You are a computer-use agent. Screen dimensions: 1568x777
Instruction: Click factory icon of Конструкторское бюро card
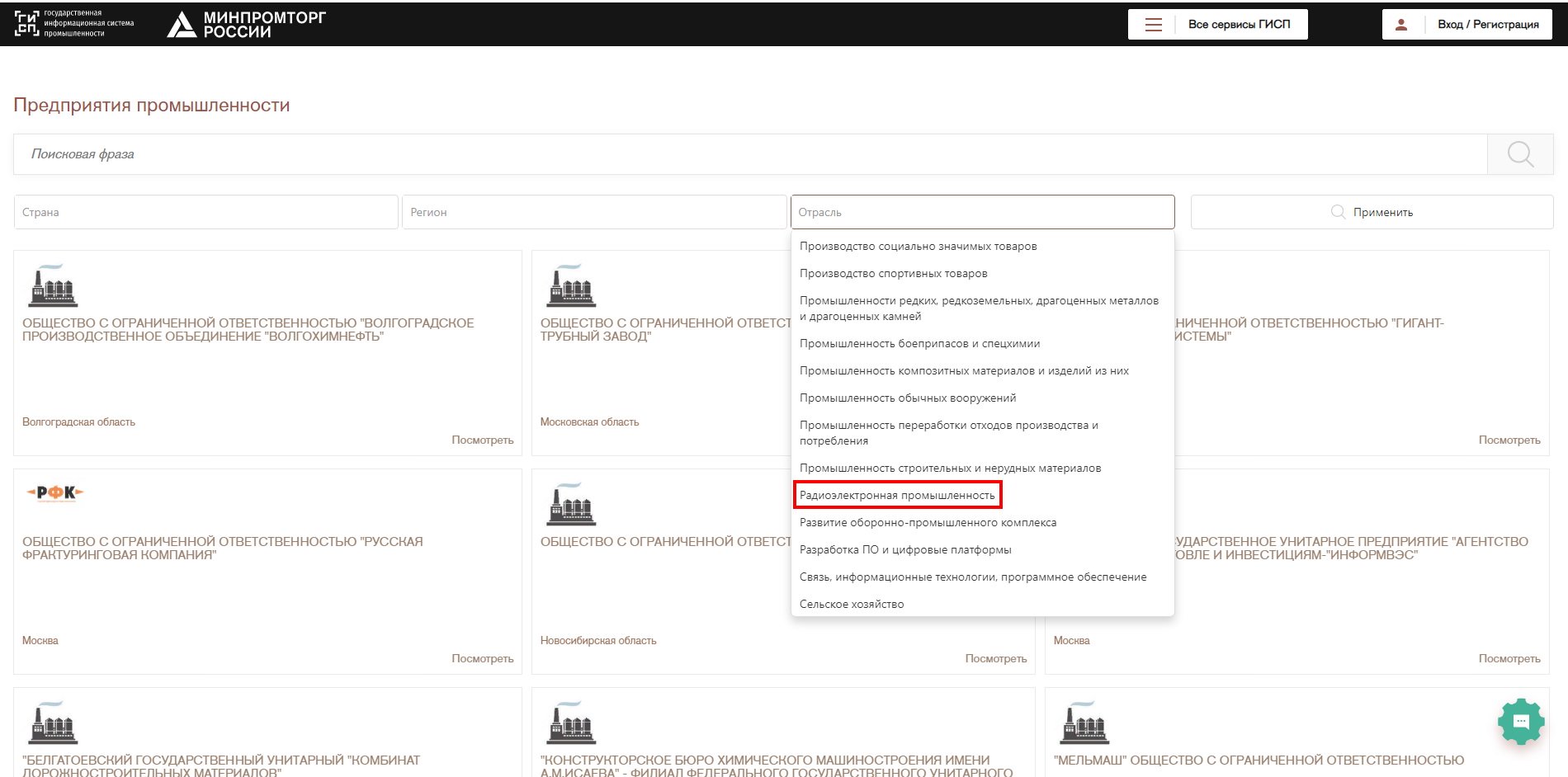[x=571, y=723]
